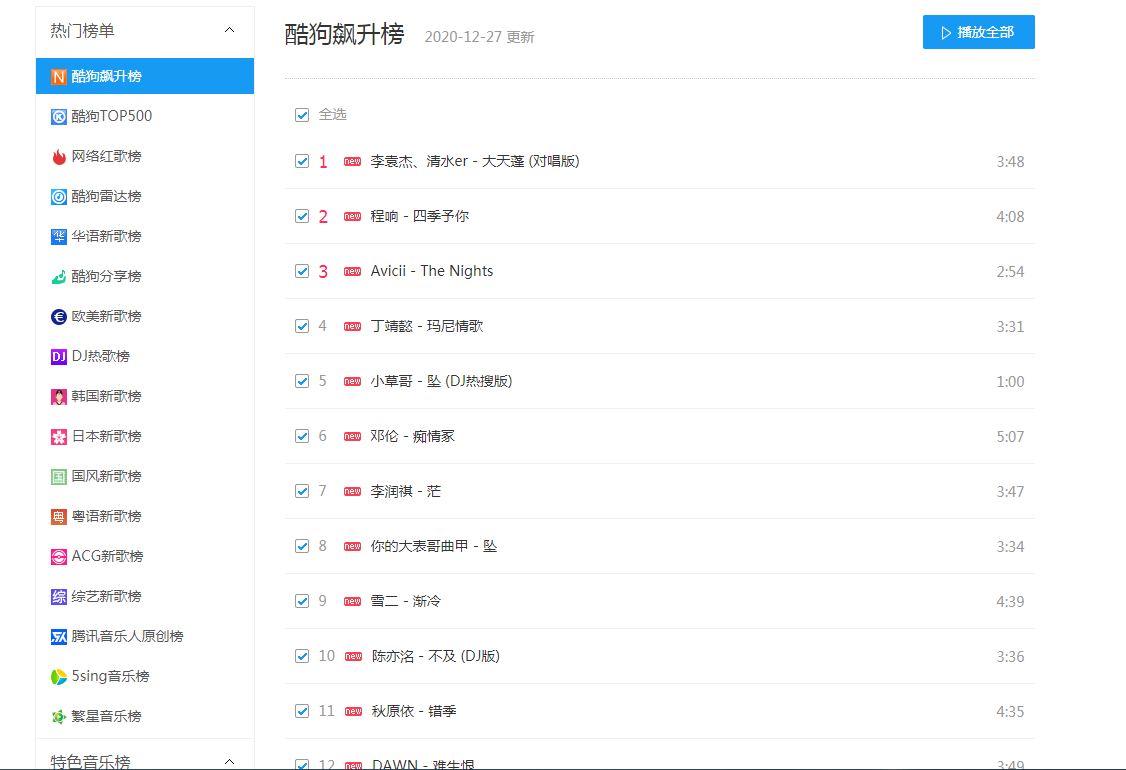Click the 华语新歌榜 icon
The height and width of the screenshot is (770, 1126).
[59, 236]
